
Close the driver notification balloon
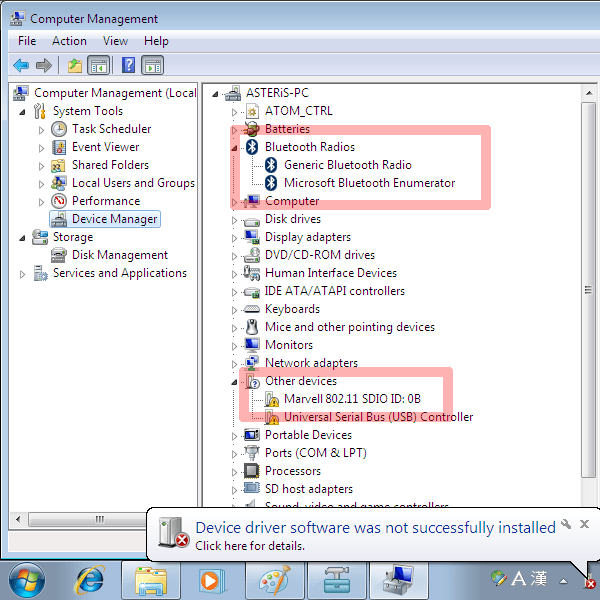click(585, 524)
